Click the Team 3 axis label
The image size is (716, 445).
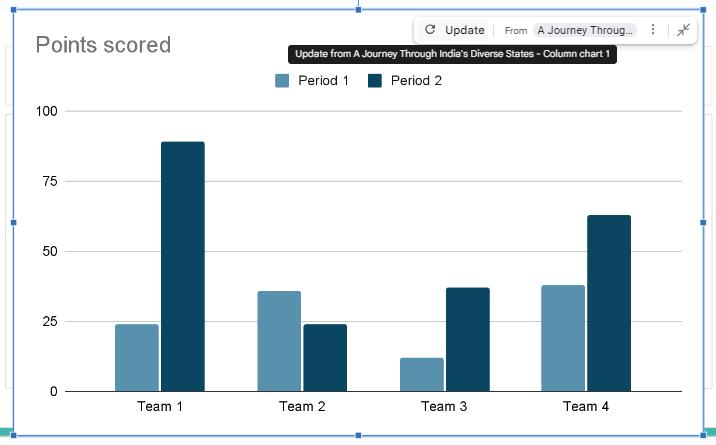tap(444, 406)
